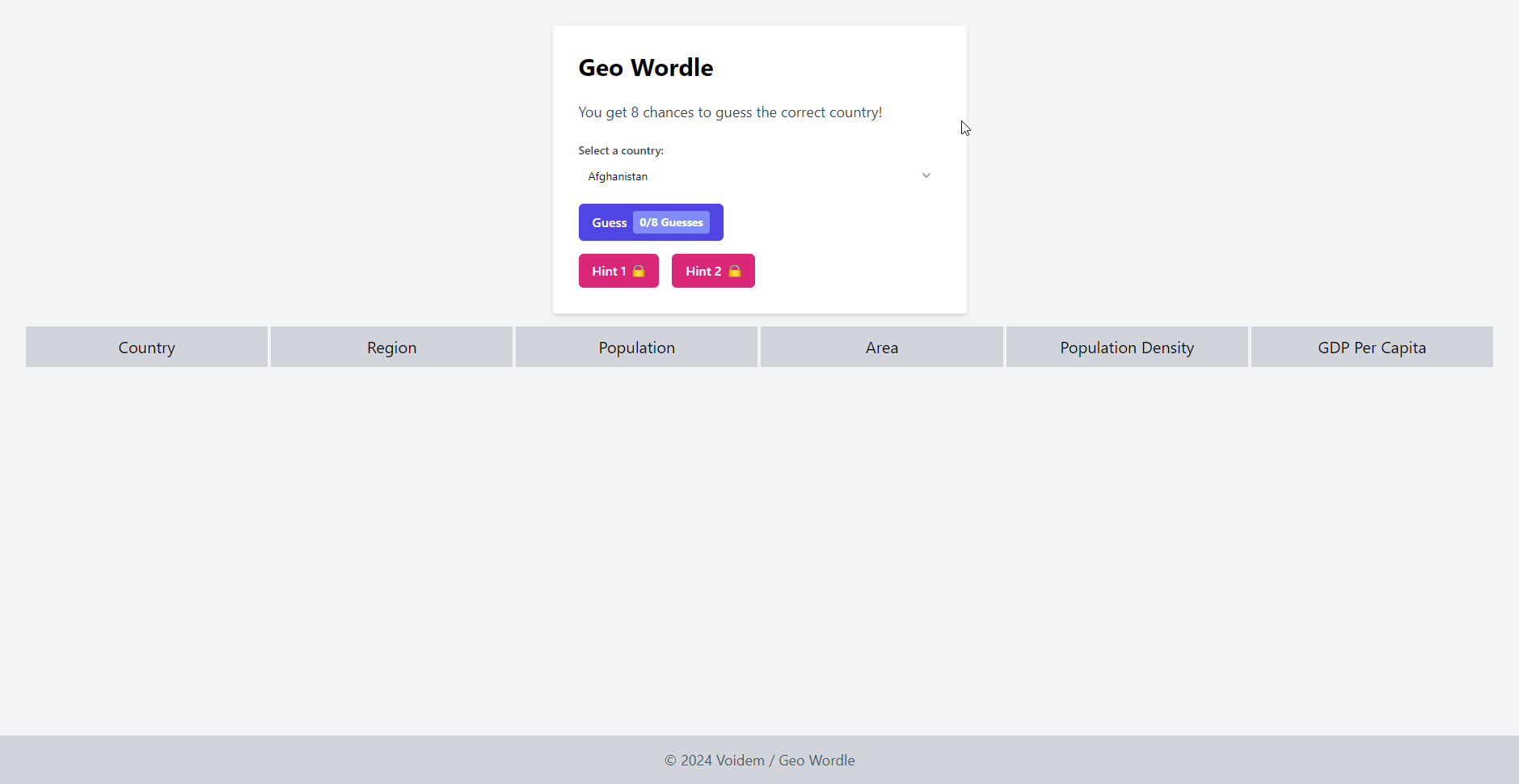
Task: Click the dropdown chevron beside Afghanistan
Action: (926, 175)
